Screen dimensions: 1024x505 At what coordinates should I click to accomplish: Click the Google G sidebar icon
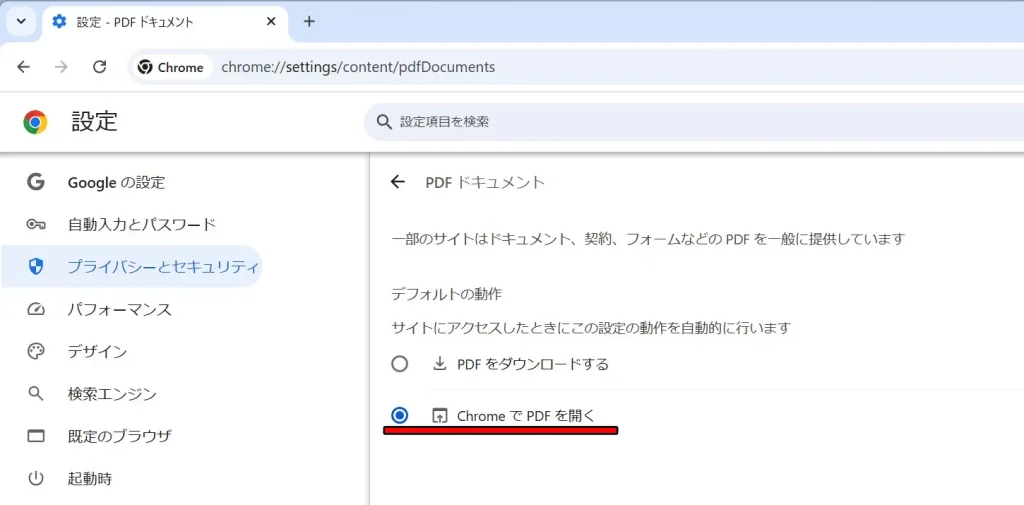click(35, 182)
